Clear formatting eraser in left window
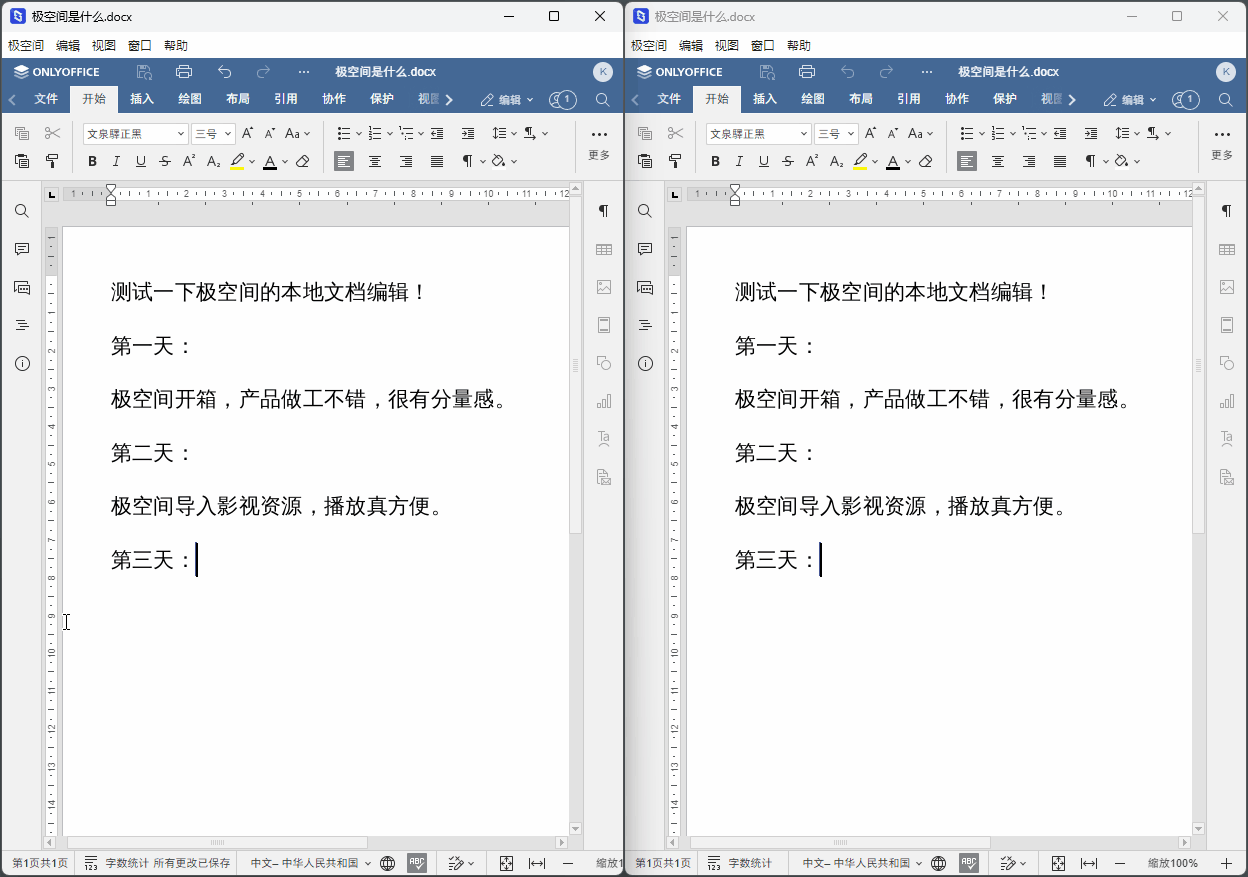Viewport: 1248px width, 877px height. pos(303,161)
